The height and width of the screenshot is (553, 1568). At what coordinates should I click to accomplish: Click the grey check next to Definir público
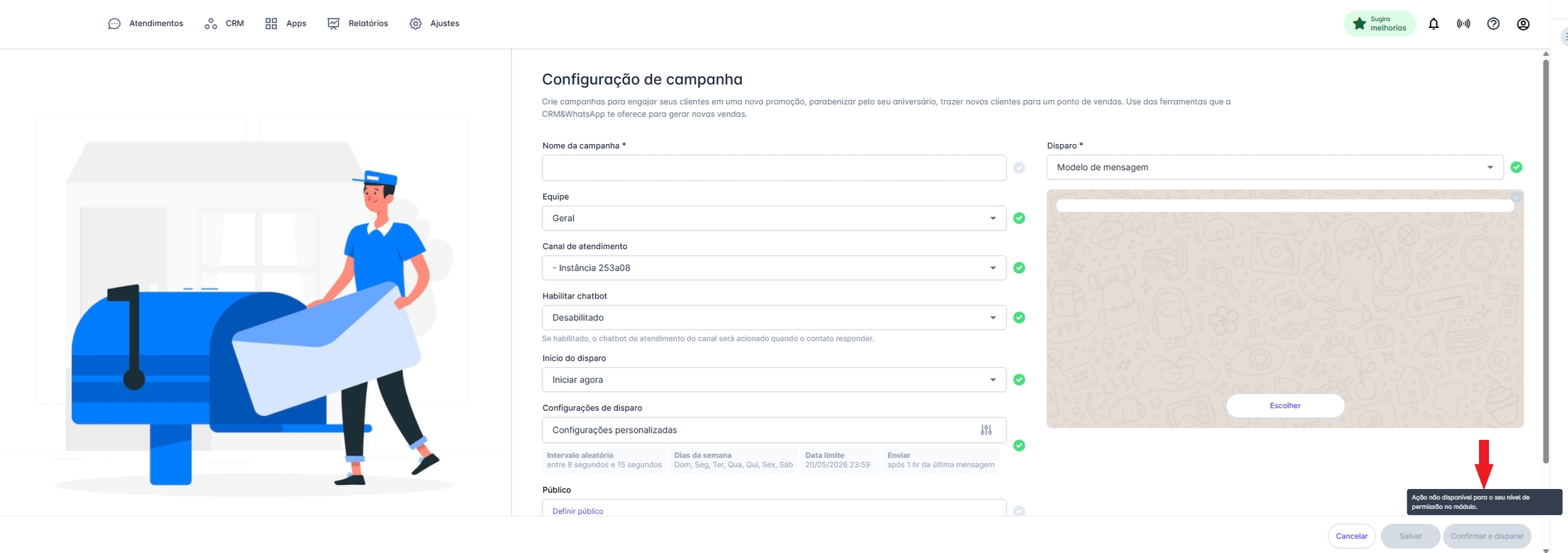click(1019, 511)
